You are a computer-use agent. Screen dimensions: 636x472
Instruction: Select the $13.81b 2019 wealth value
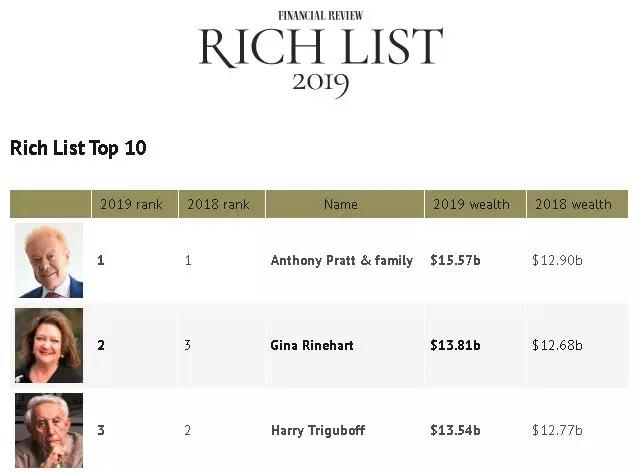(455, 346)
